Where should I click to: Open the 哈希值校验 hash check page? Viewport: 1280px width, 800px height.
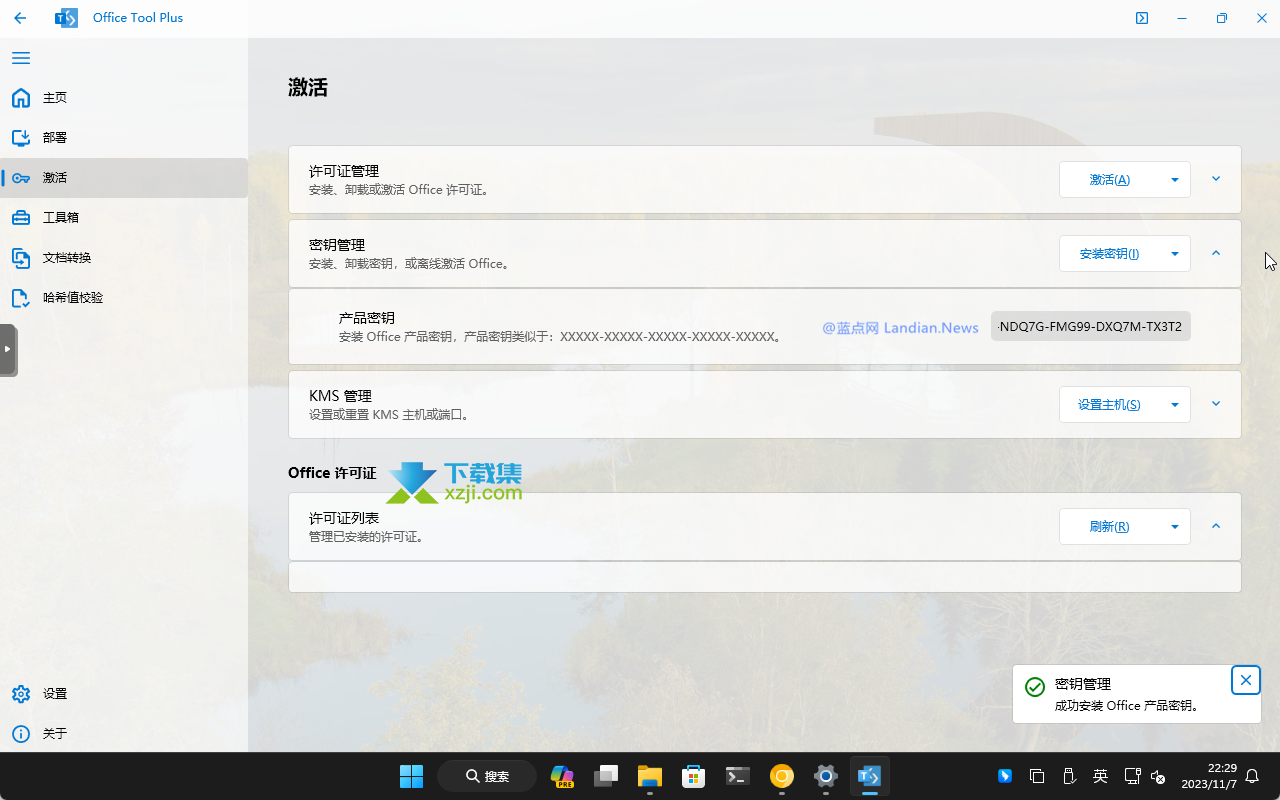(124, 298)
